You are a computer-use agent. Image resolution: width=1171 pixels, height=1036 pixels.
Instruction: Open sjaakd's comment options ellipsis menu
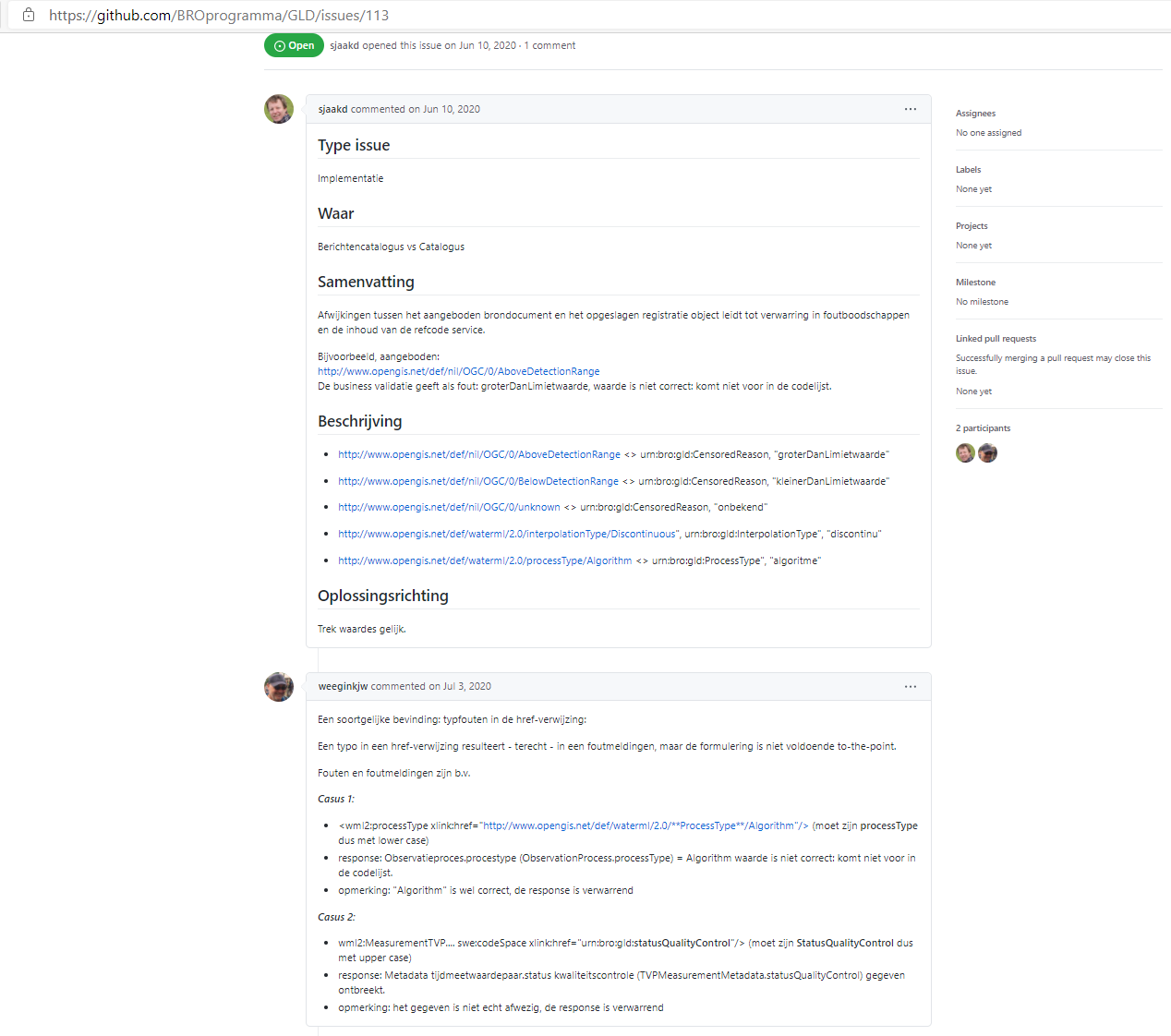pyautogui.click(x=911, y=109)
